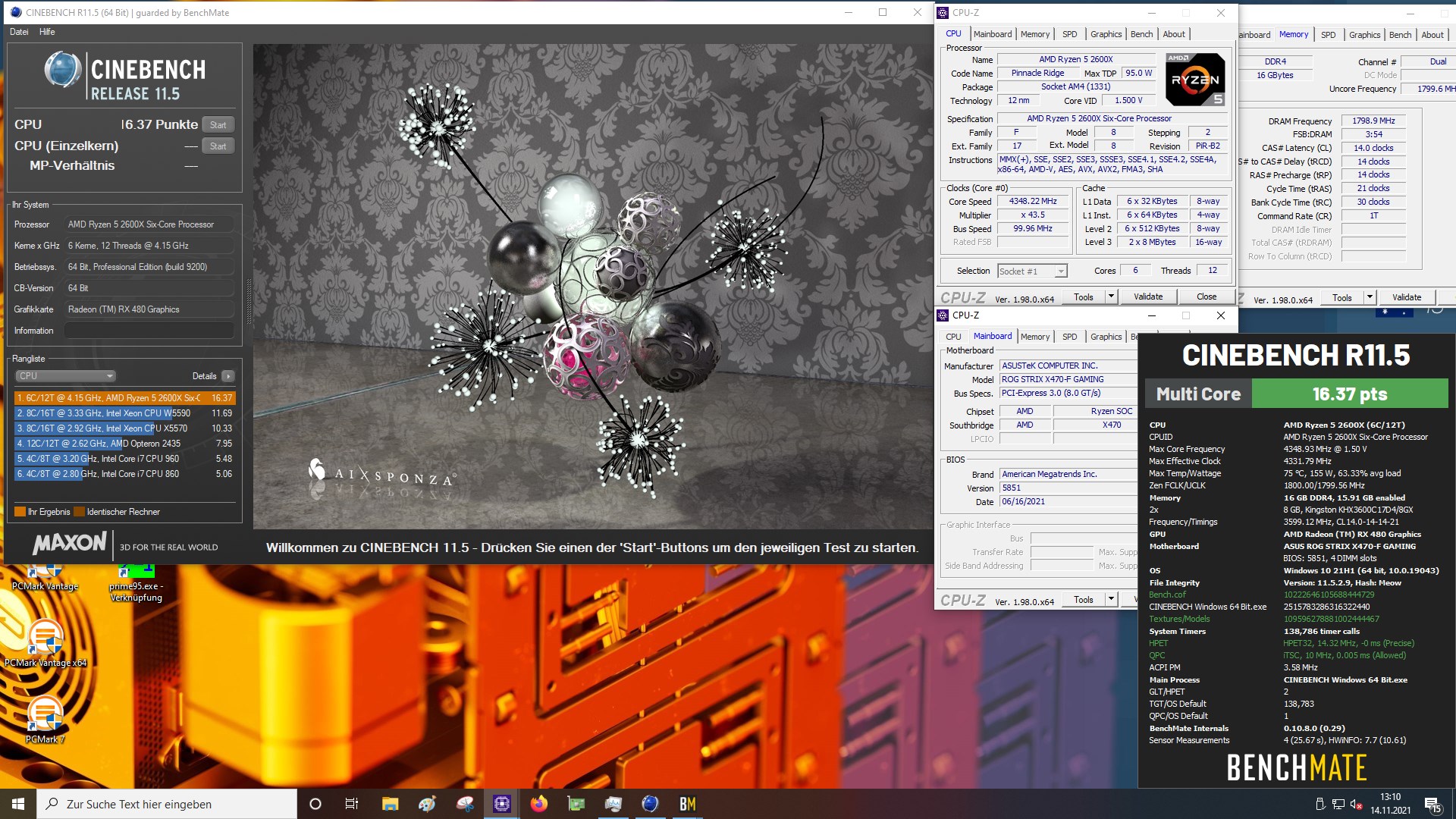Click the Cinebench globe logo
The width and height of the screenshot is (1456, 819).
(63, 71)
